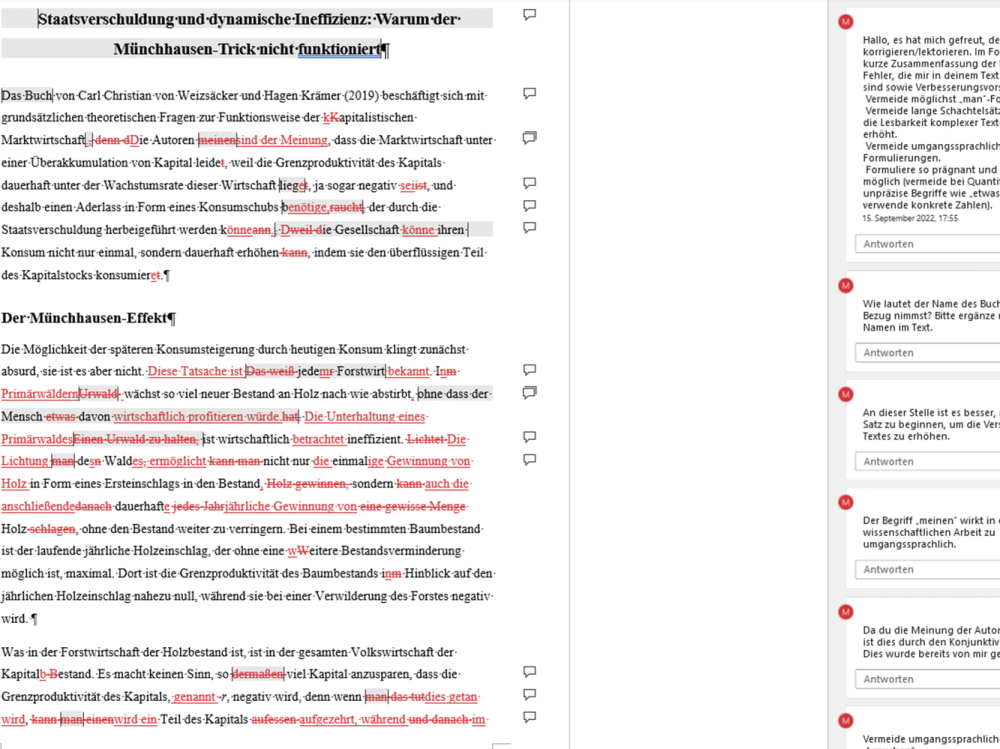Click Antworten field under 'Da du die Meinung' comment
This screenshot has height=749, width=1000.
point(927,679)
